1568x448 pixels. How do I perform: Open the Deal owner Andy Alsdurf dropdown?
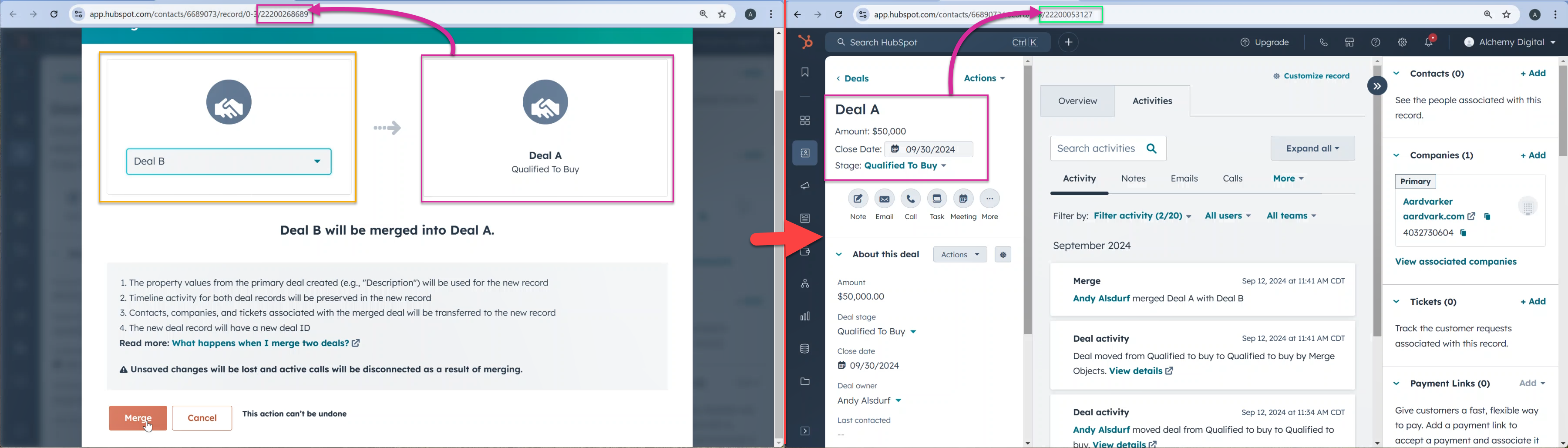coord(869,401)
